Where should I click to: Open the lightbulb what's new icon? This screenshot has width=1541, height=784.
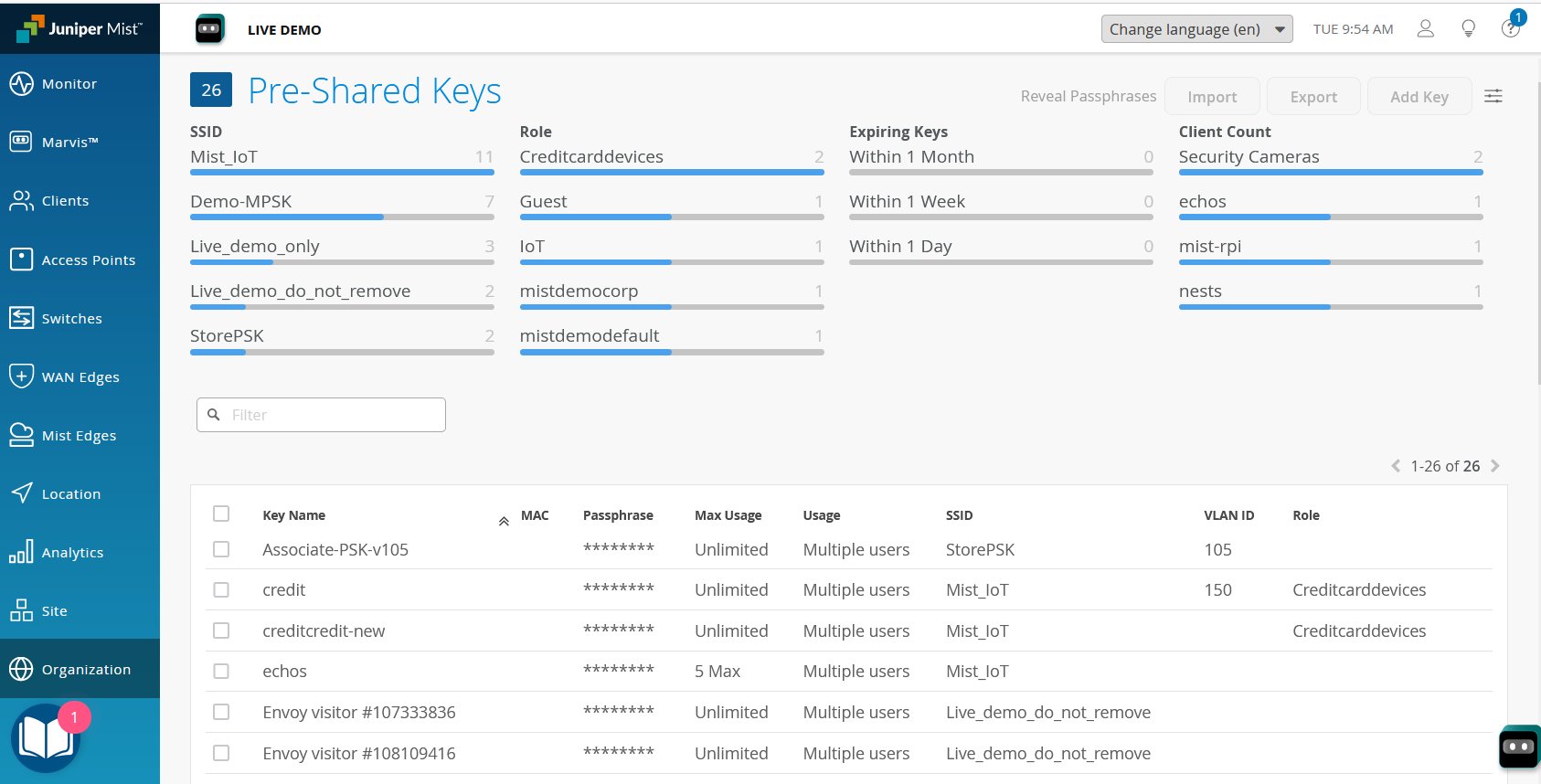pyautogui.click(x=1468, y=29)
